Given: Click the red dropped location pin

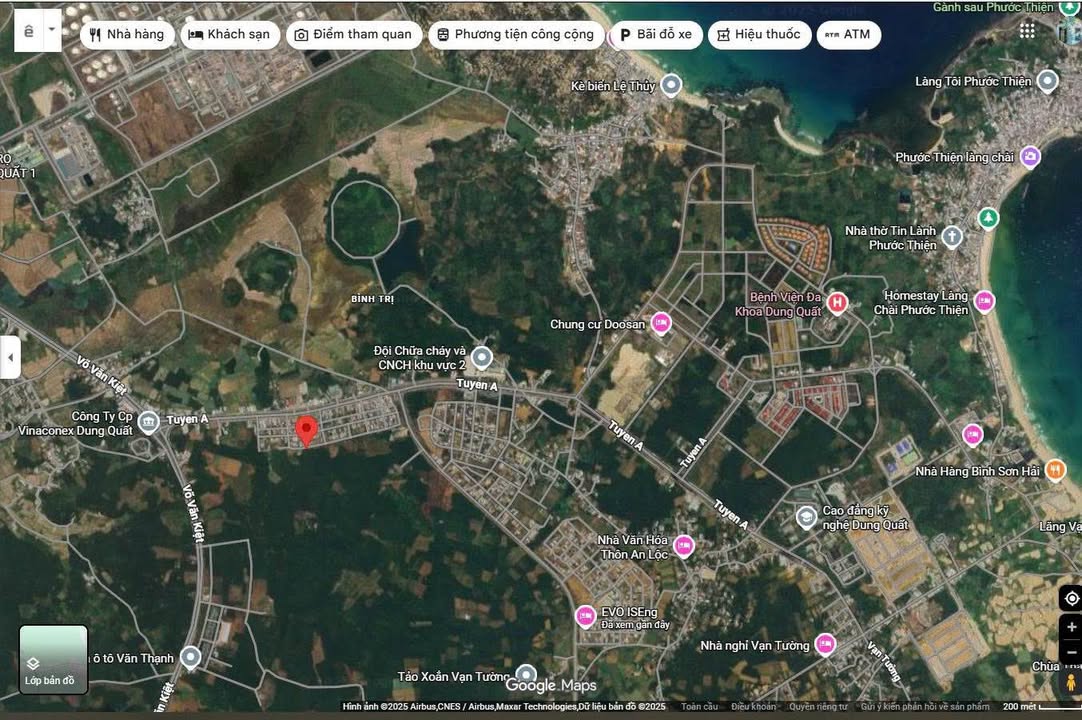Looking at the screenshot, I should point(307,430).
